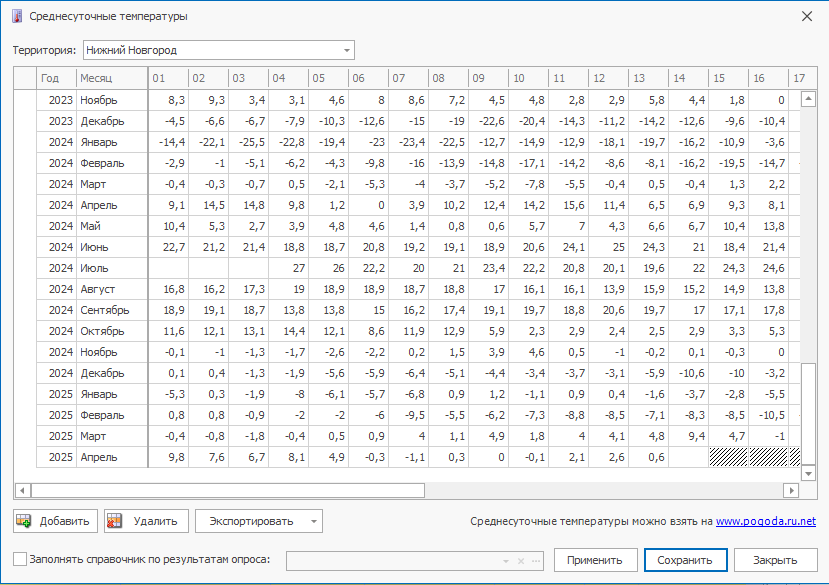Select day 09 value 3,9 for Ноябрь 2024

pyautogui.click(x=488, y=352)
